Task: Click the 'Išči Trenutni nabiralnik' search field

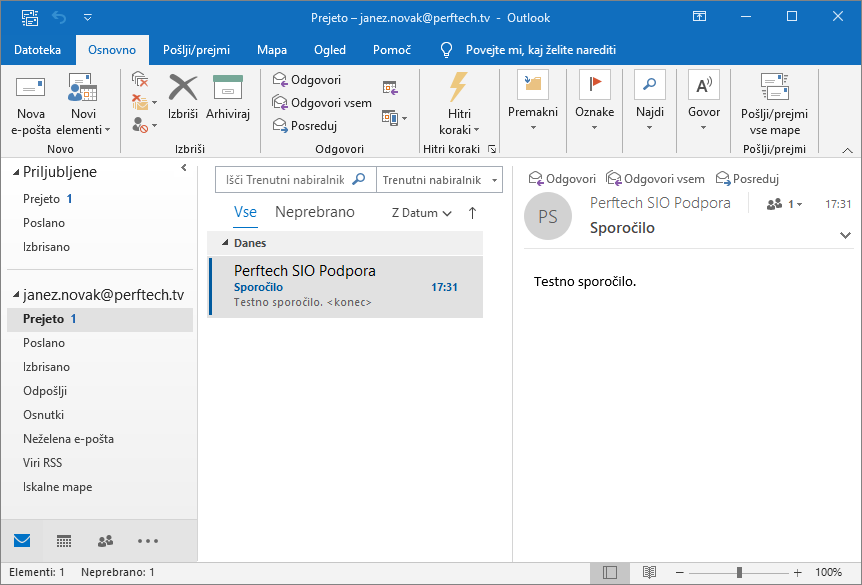Action: click(295, 180)
